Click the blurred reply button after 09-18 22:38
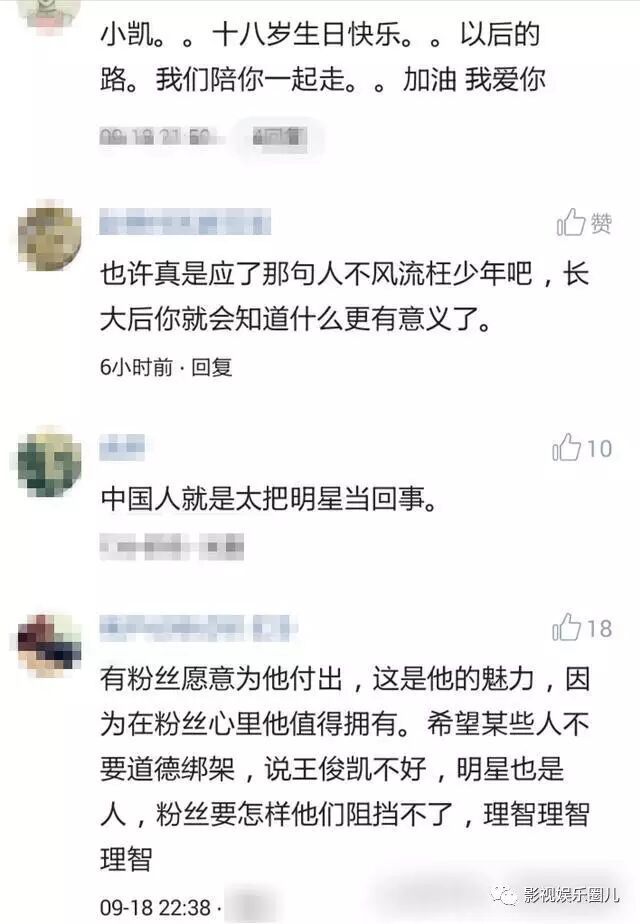The height and width of the screenshot is (924, 640). tap(252, 907)
